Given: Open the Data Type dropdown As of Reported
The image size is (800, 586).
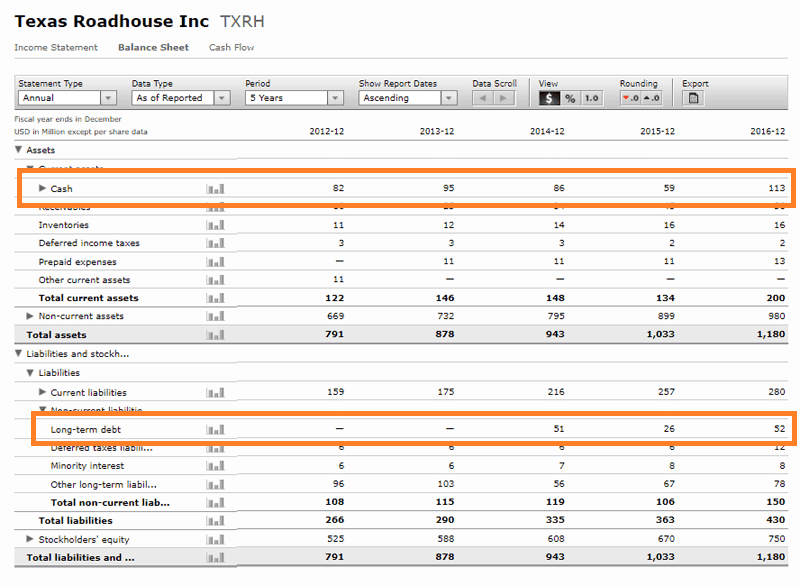Looking at the screenshot, I should click(181, 98).
